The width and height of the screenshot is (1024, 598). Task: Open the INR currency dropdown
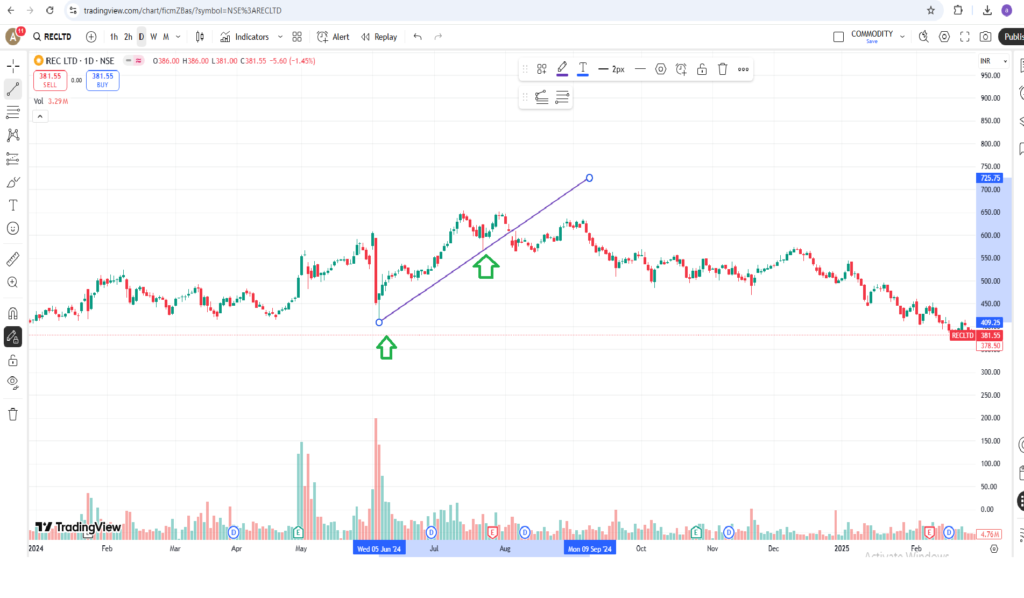click(x=993, y=61)
